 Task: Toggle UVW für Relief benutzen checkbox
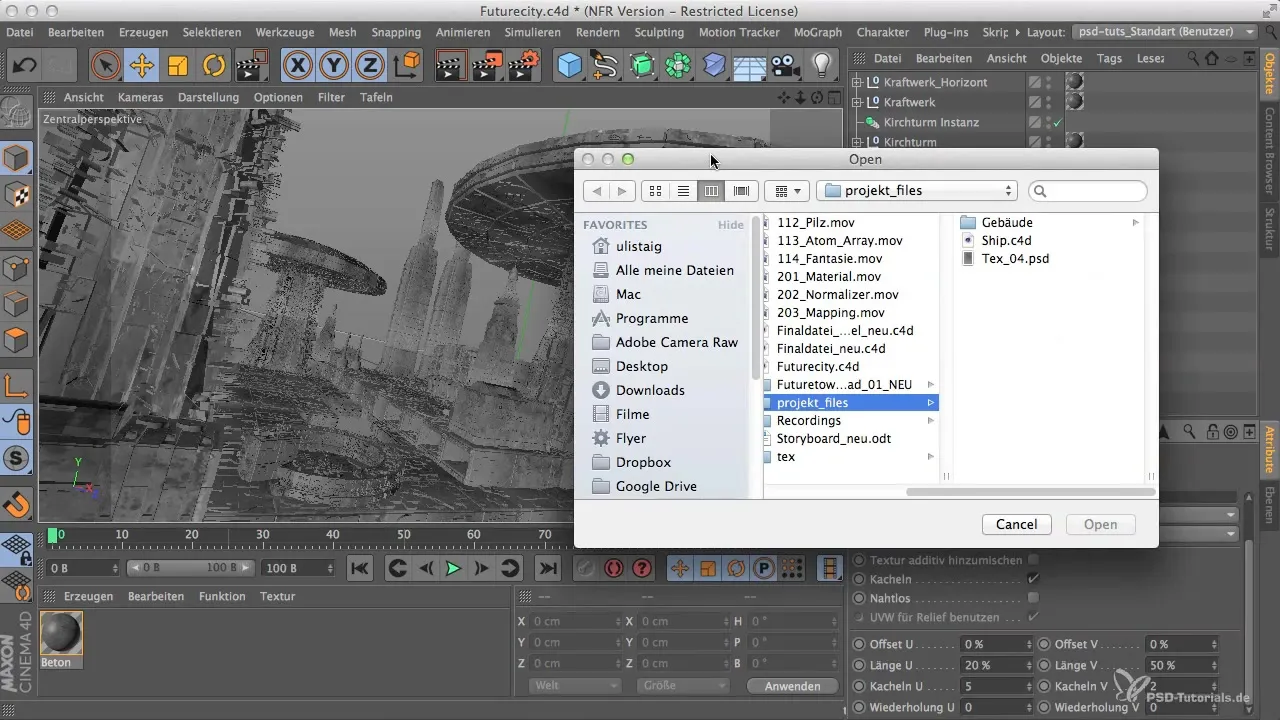click(x=1033, y=616)
